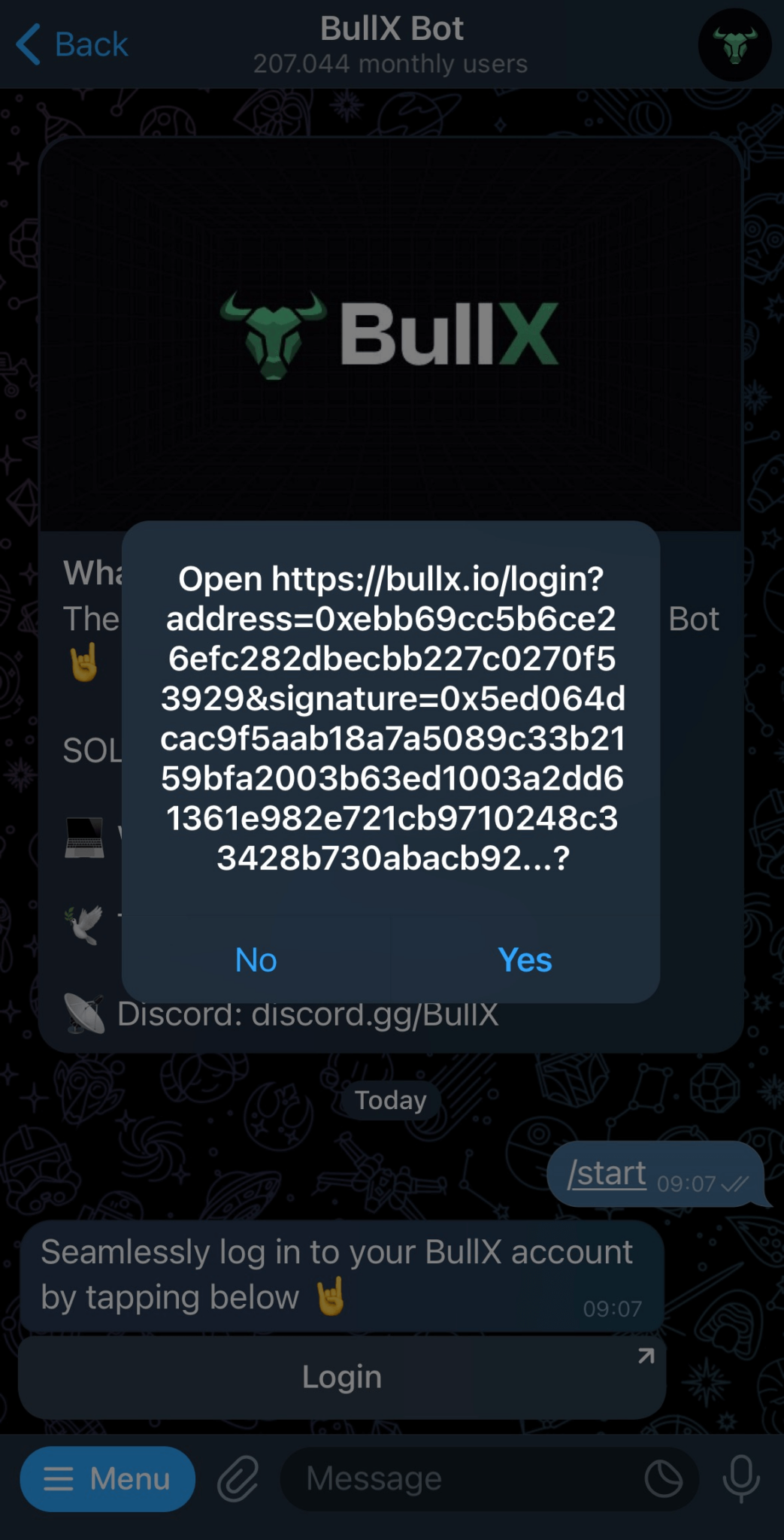The image size is (784, 1540).
Task: Tap the paperclip attachment icon
Action: coord(238,1478)
